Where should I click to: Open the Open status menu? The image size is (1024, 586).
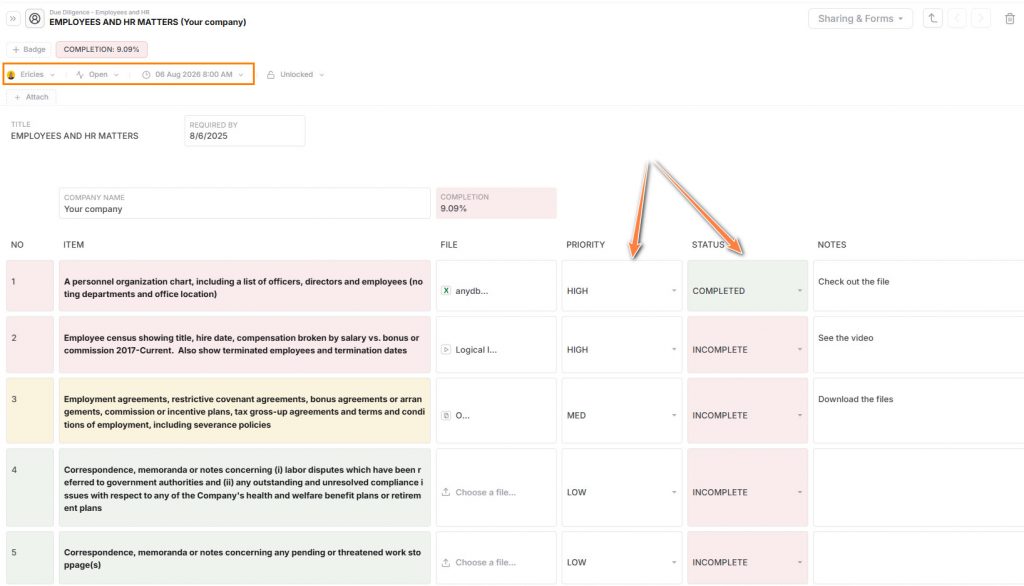98,74
